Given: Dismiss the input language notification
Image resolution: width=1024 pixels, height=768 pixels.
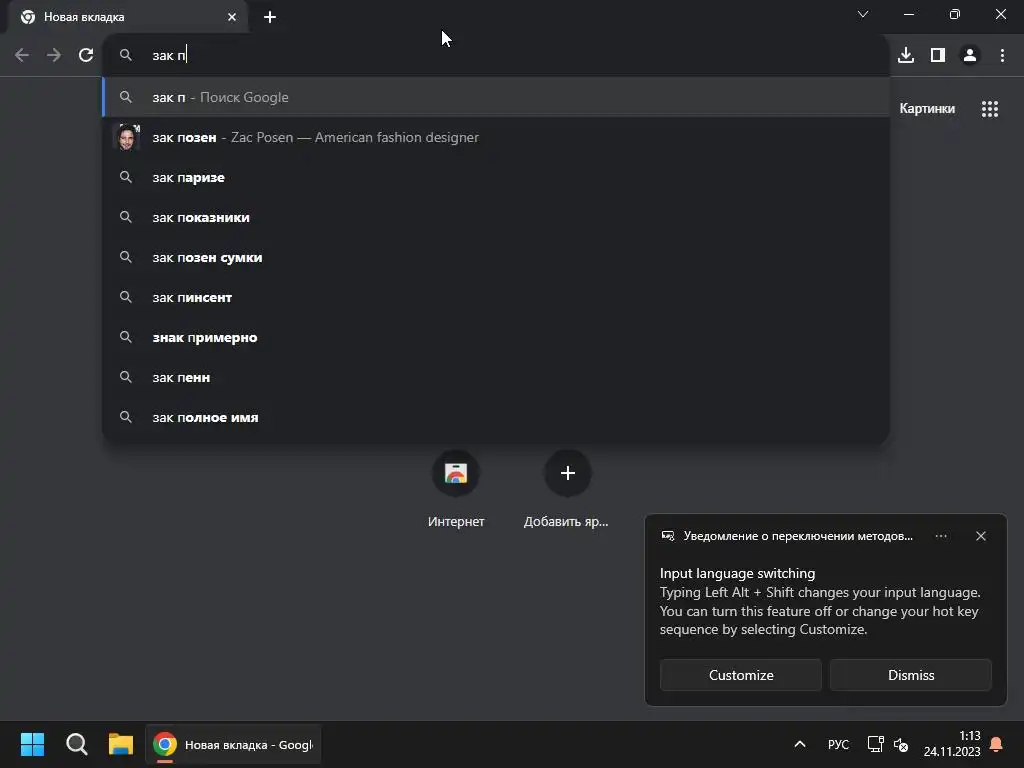Looking at the screenshot, I should point(910,675).
